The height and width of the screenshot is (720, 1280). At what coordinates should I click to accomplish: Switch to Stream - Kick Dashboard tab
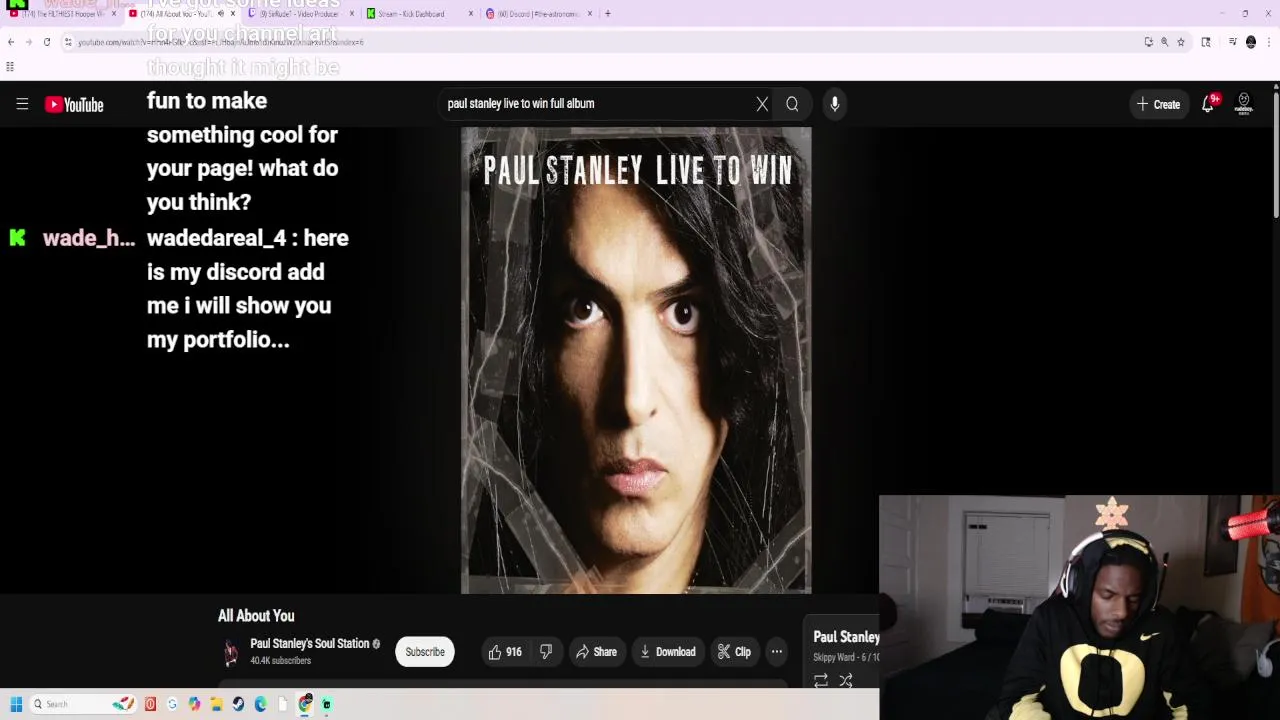(x=418, y=14)
